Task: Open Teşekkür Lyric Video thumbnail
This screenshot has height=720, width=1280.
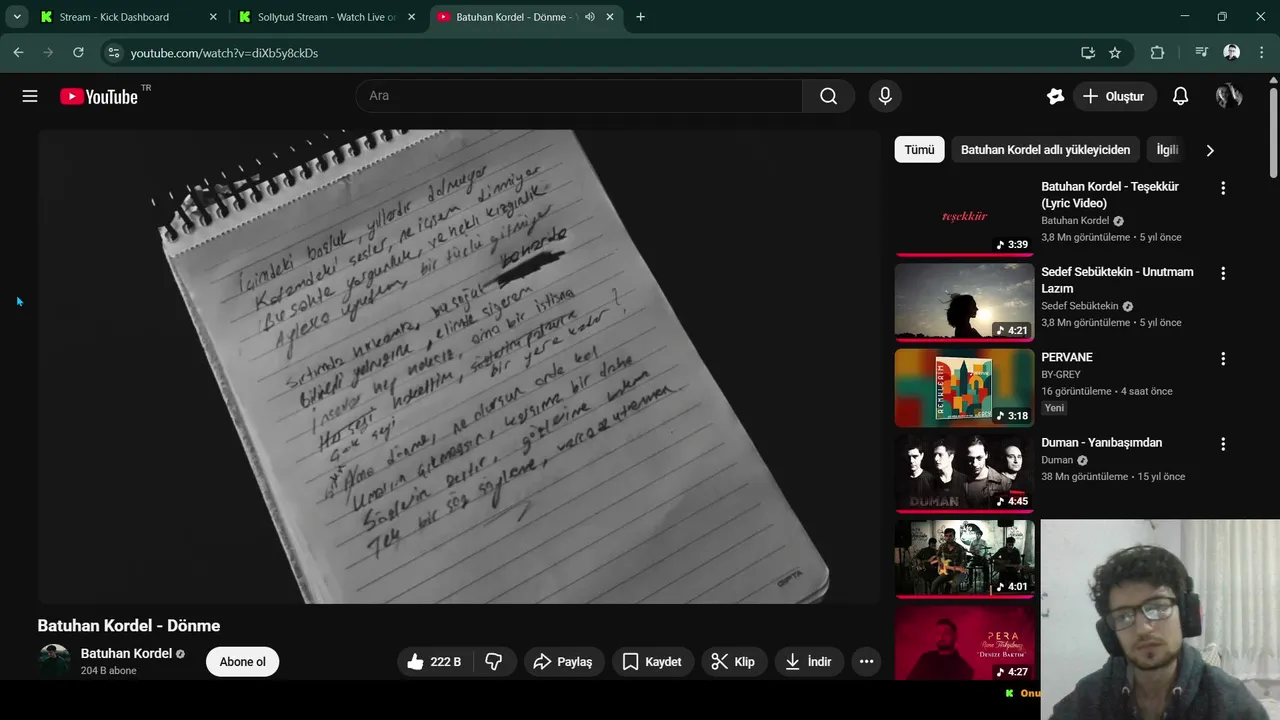Action: [964, 217]
